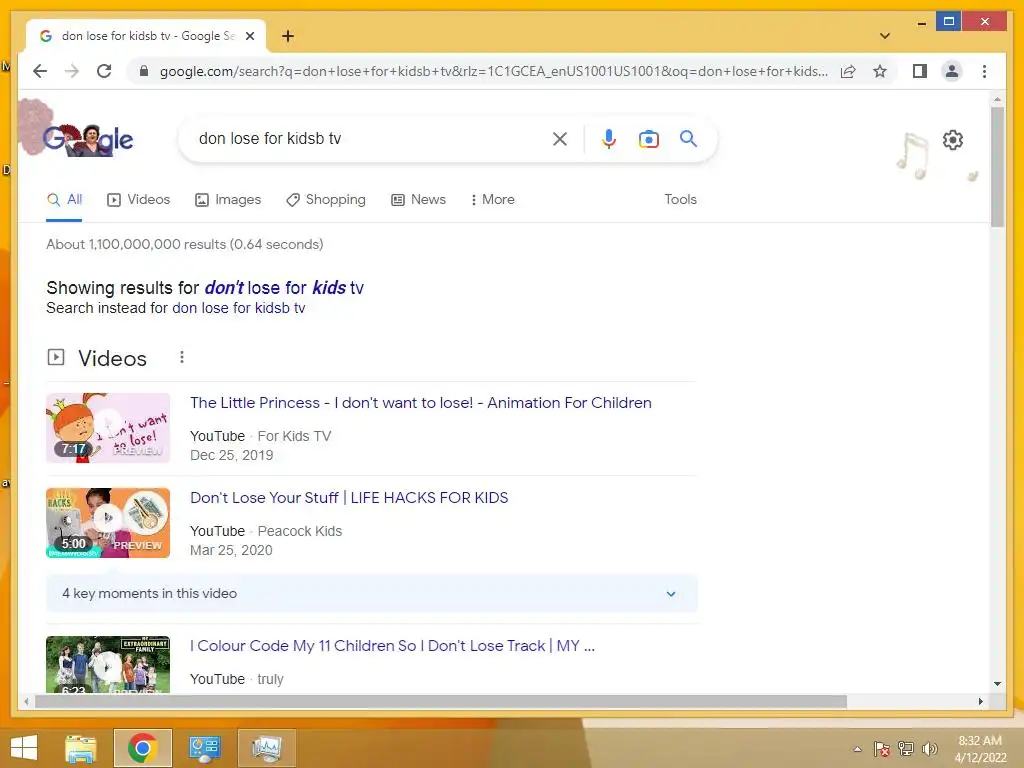
Task: Show hidden system tray icons
Action: [857, 749]
